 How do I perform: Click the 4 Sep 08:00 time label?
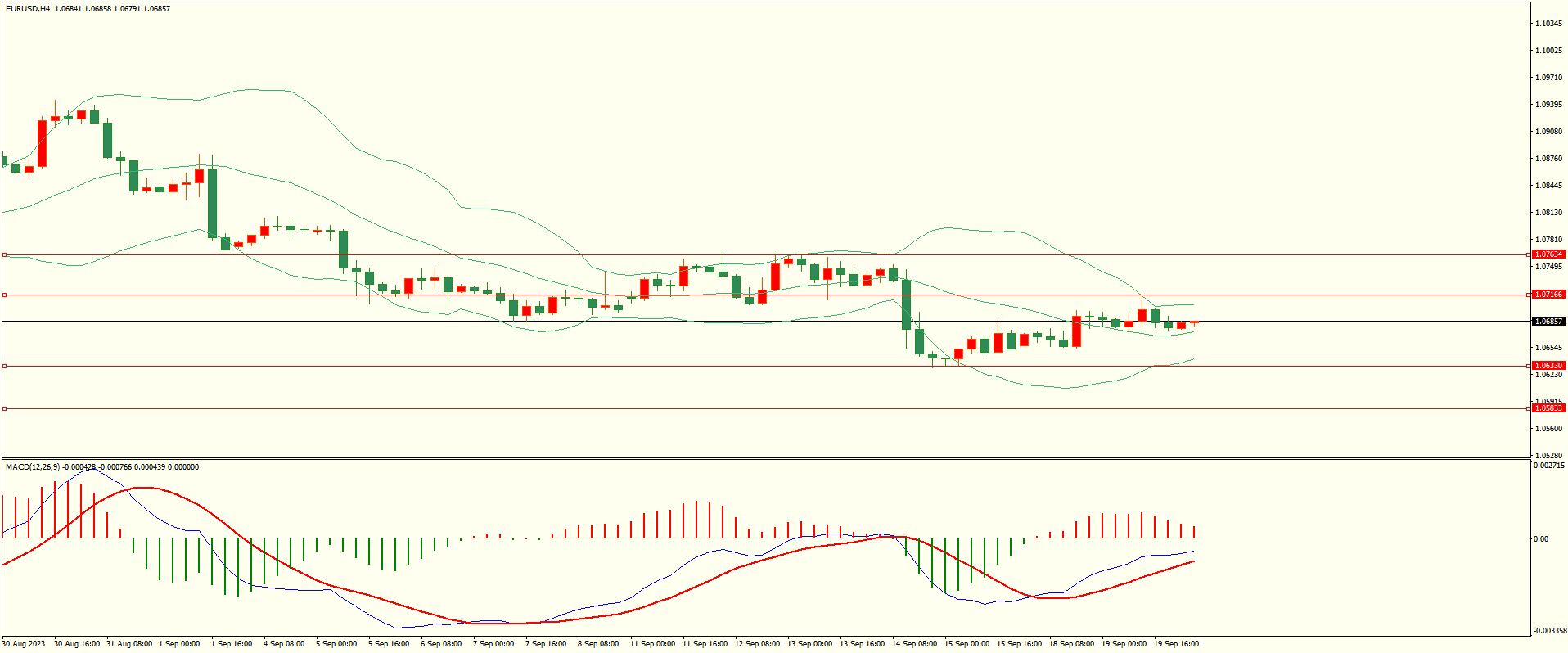(284, 644)
